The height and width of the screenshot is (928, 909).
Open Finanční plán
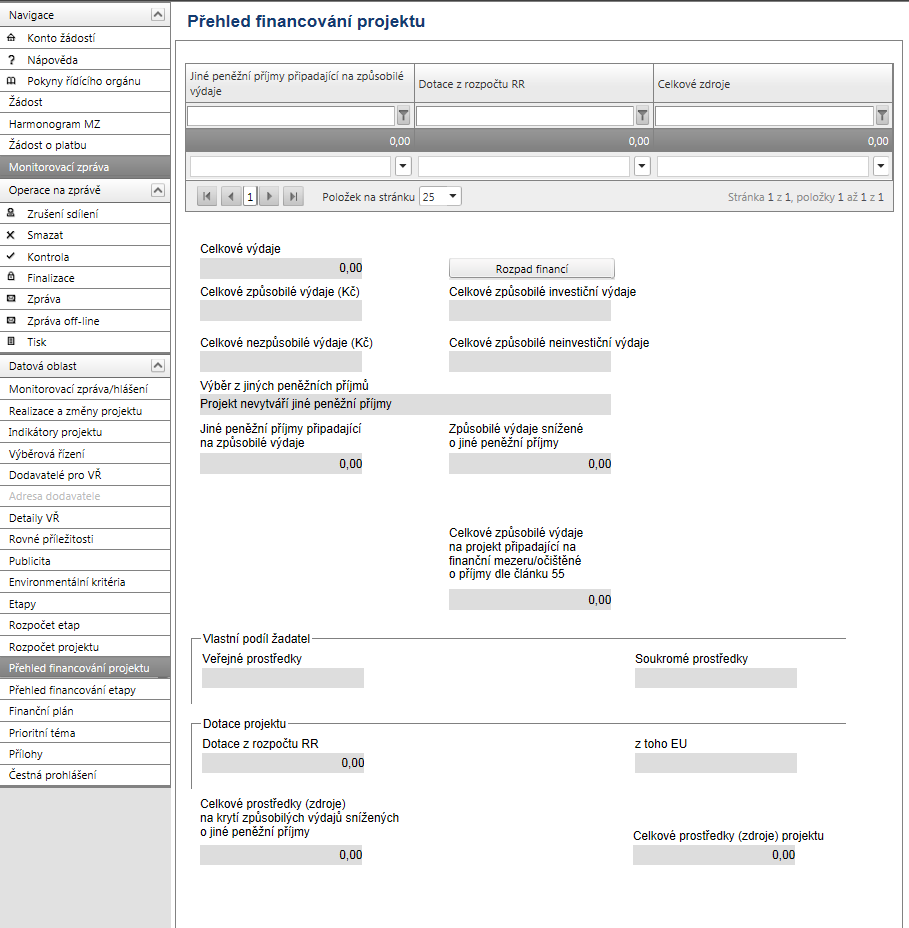(85, 711)
